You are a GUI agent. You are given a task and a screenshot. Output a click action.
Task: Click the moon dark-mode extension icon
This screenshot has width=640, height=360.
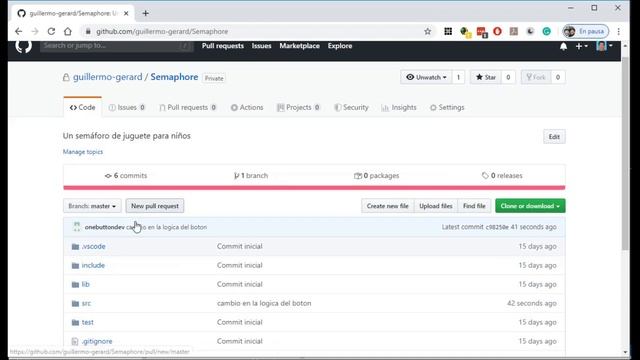coord(530,31)
